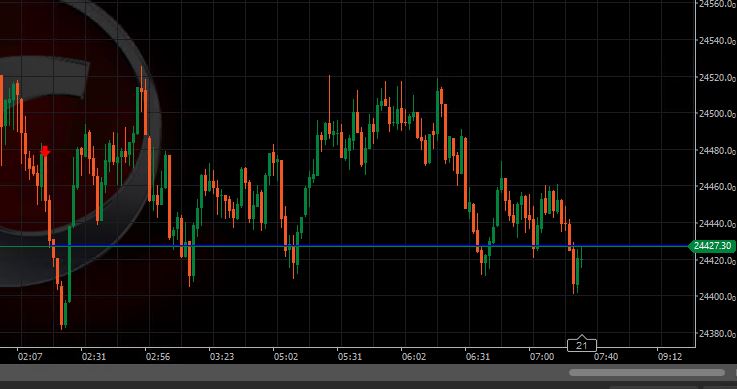Click the 24540.0 price axis label
This screenshot has height=389, width=737.
pos(717,40)
